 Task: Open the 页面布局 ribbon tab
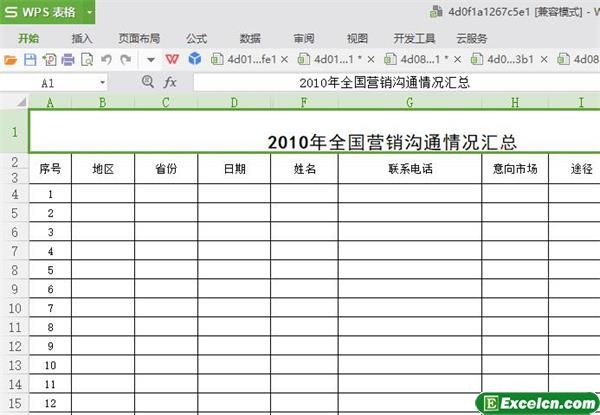pyautogui.click(x=139, y=38)
